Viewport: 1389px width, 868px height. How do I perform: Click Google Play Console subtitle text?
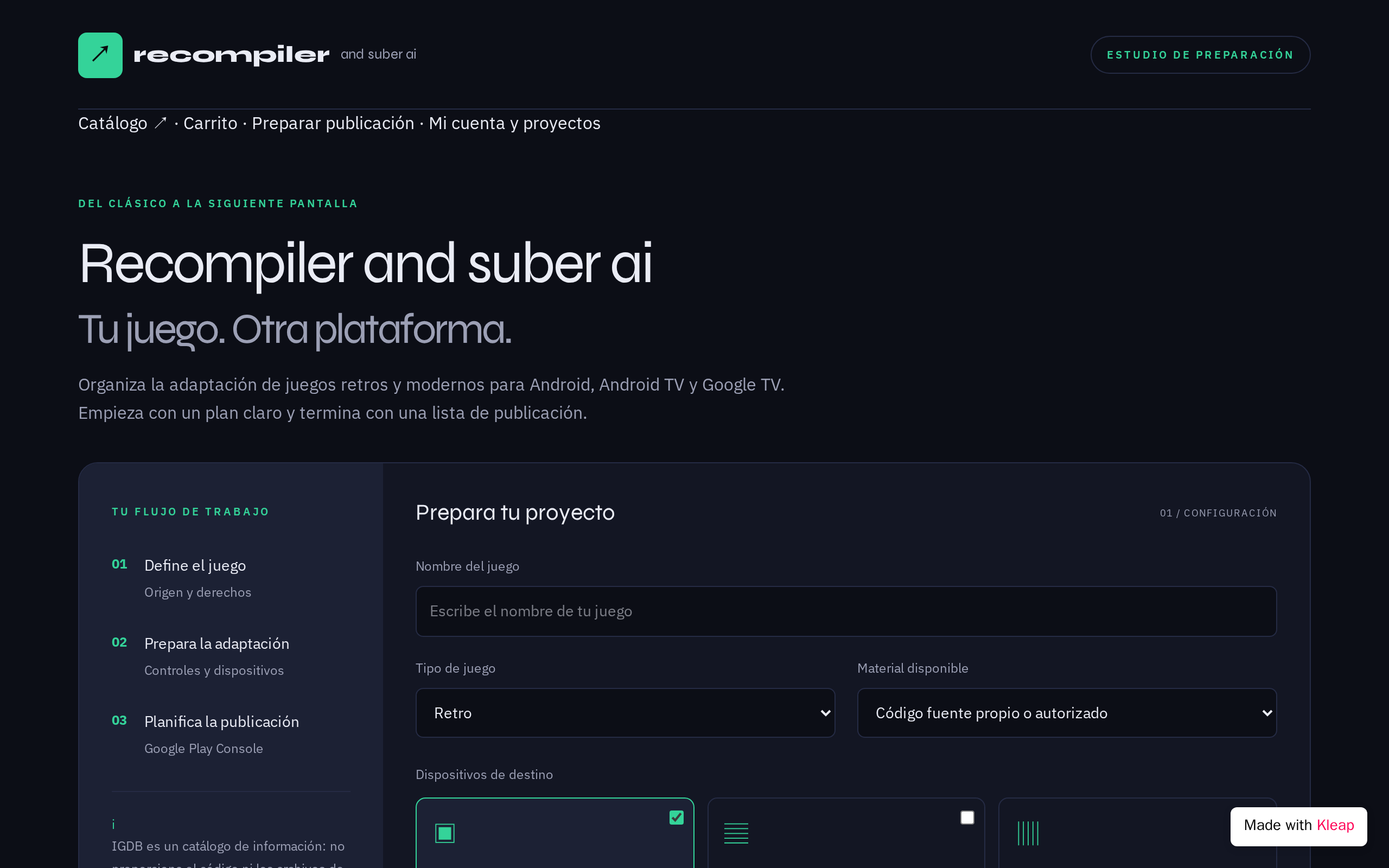tap(204, 748)
